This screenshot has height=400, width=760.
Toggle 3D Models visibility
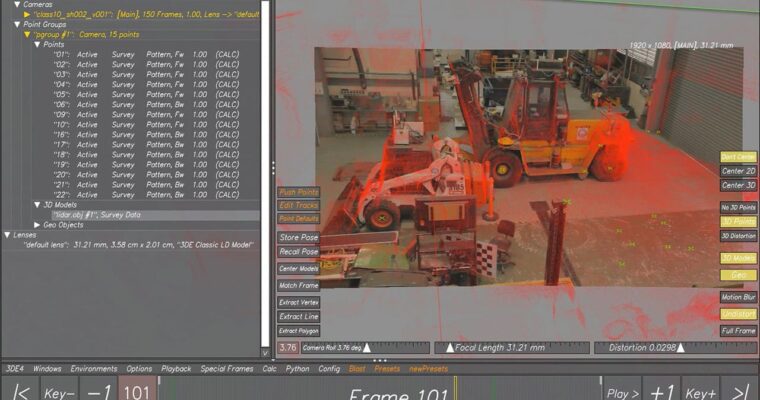[x=738, y=258]
